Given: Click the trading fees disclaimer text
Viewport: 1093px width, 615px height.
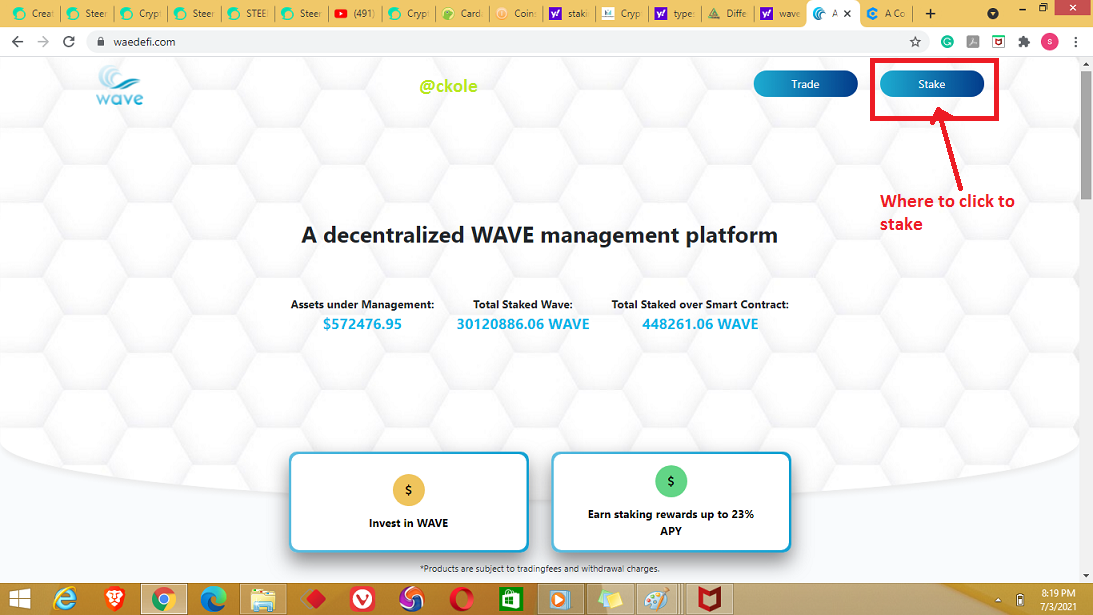Looking at the screenshot, I should [x=540, y=569].
